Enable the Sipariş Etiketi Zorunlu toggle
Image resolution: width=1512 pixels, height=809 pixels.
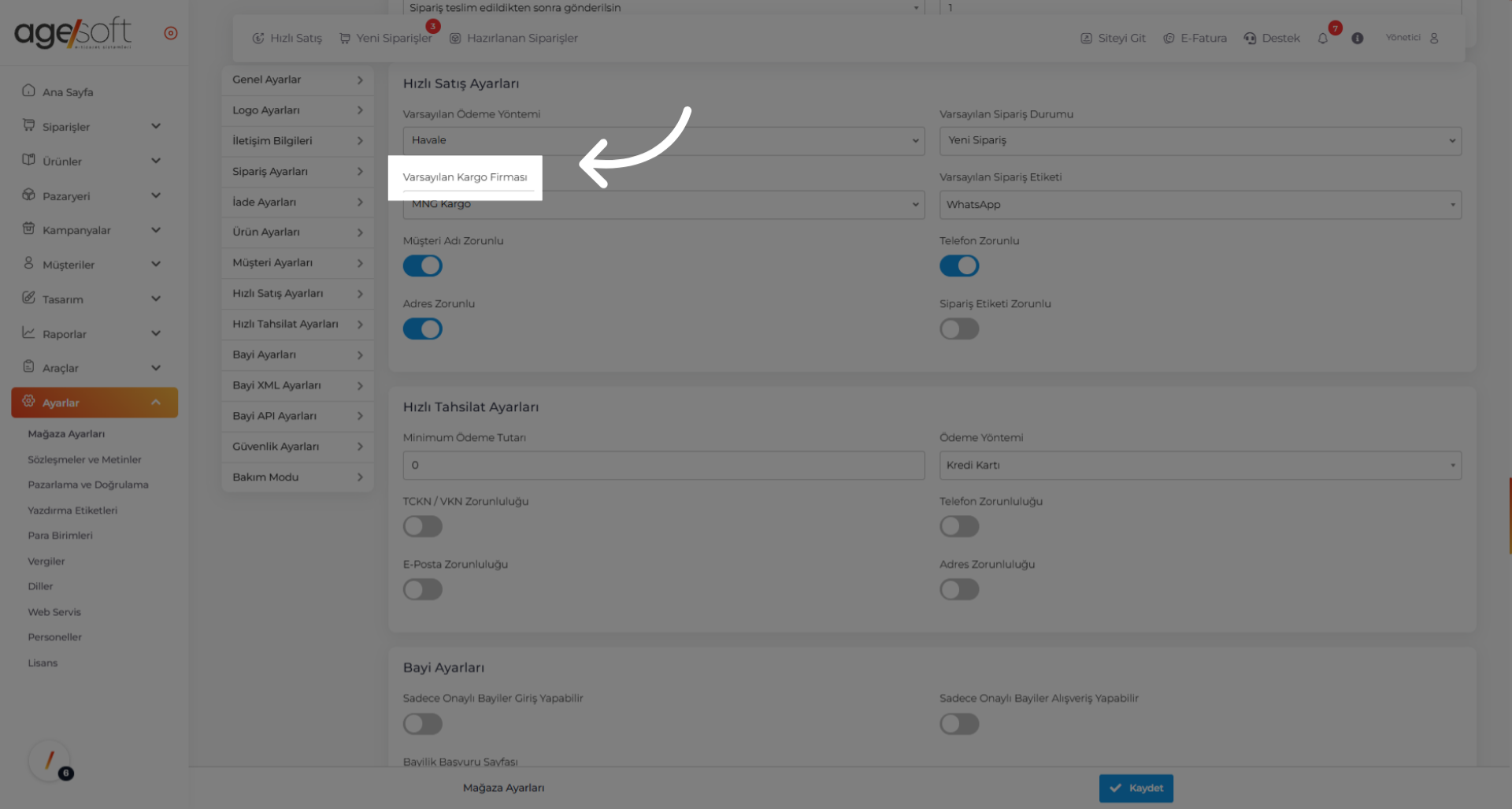[959, 329]
